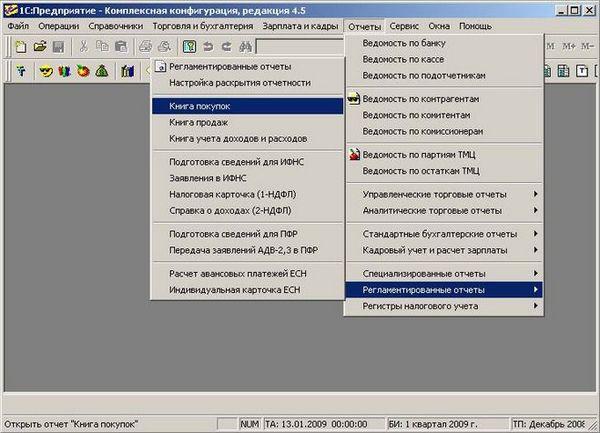
Task: Open the Операции menu
Action: 59,26
